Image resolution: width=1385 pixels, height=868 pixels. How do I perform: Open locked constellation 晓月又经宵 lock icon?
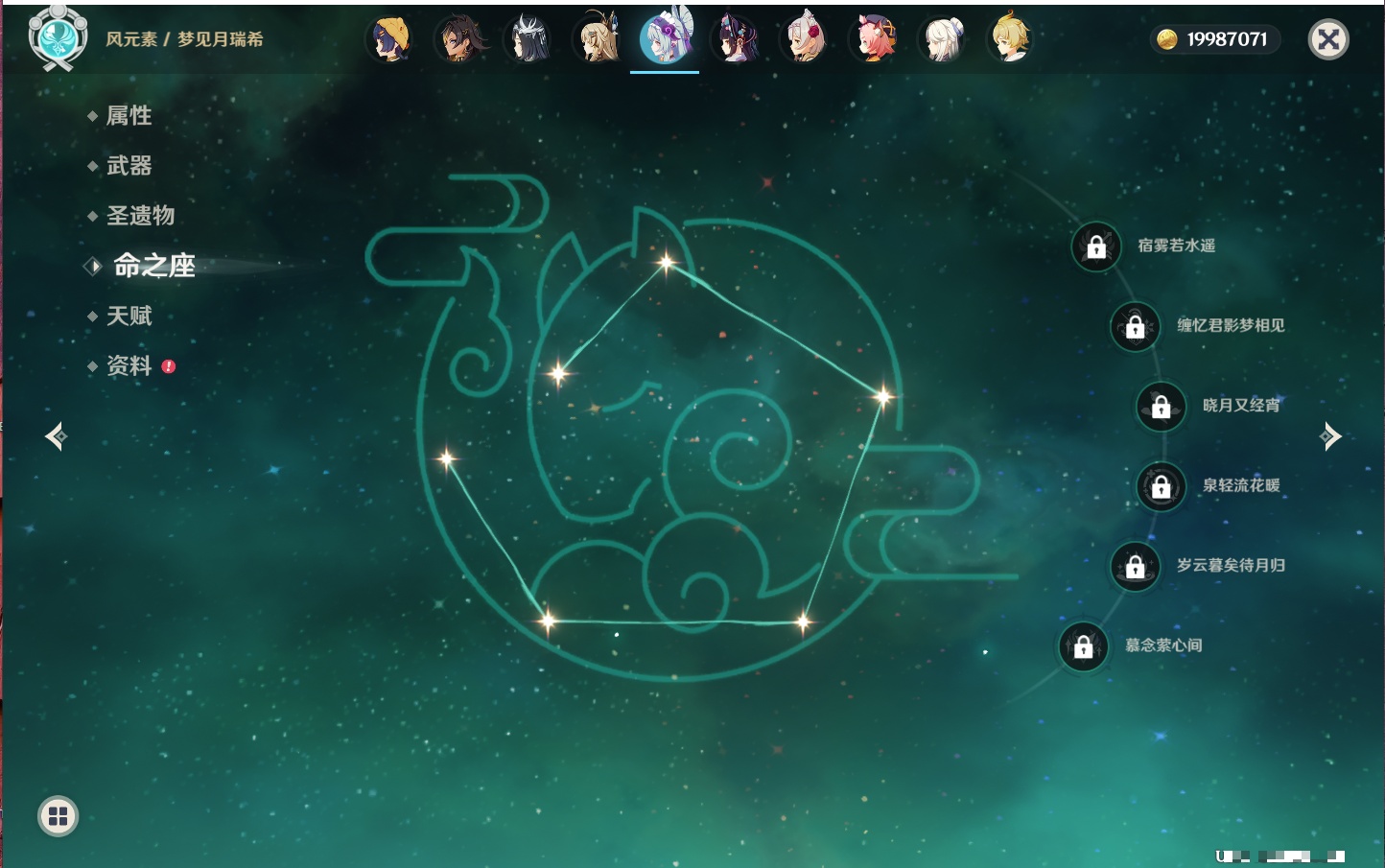(1161, 406)
